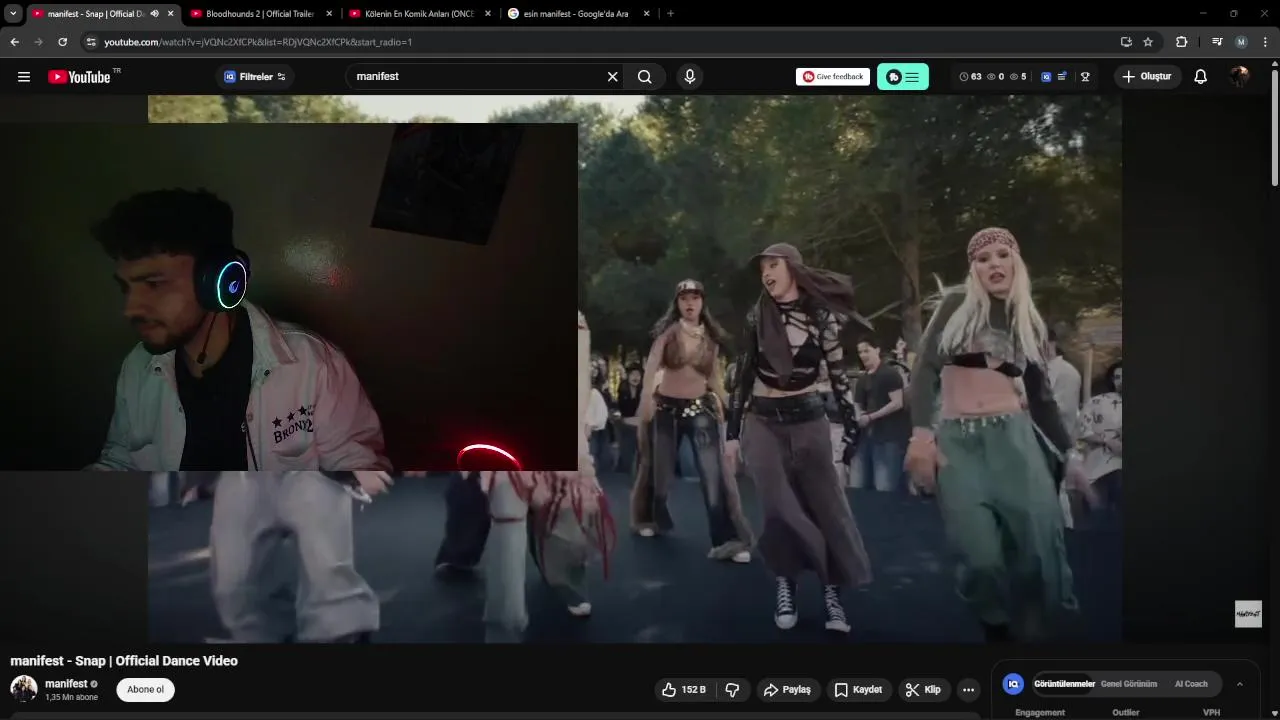Image resolution: width=1280 pixels, height=720 pixels.
Task: Open the tab search dropdown arrow
Action: (13, 14)
